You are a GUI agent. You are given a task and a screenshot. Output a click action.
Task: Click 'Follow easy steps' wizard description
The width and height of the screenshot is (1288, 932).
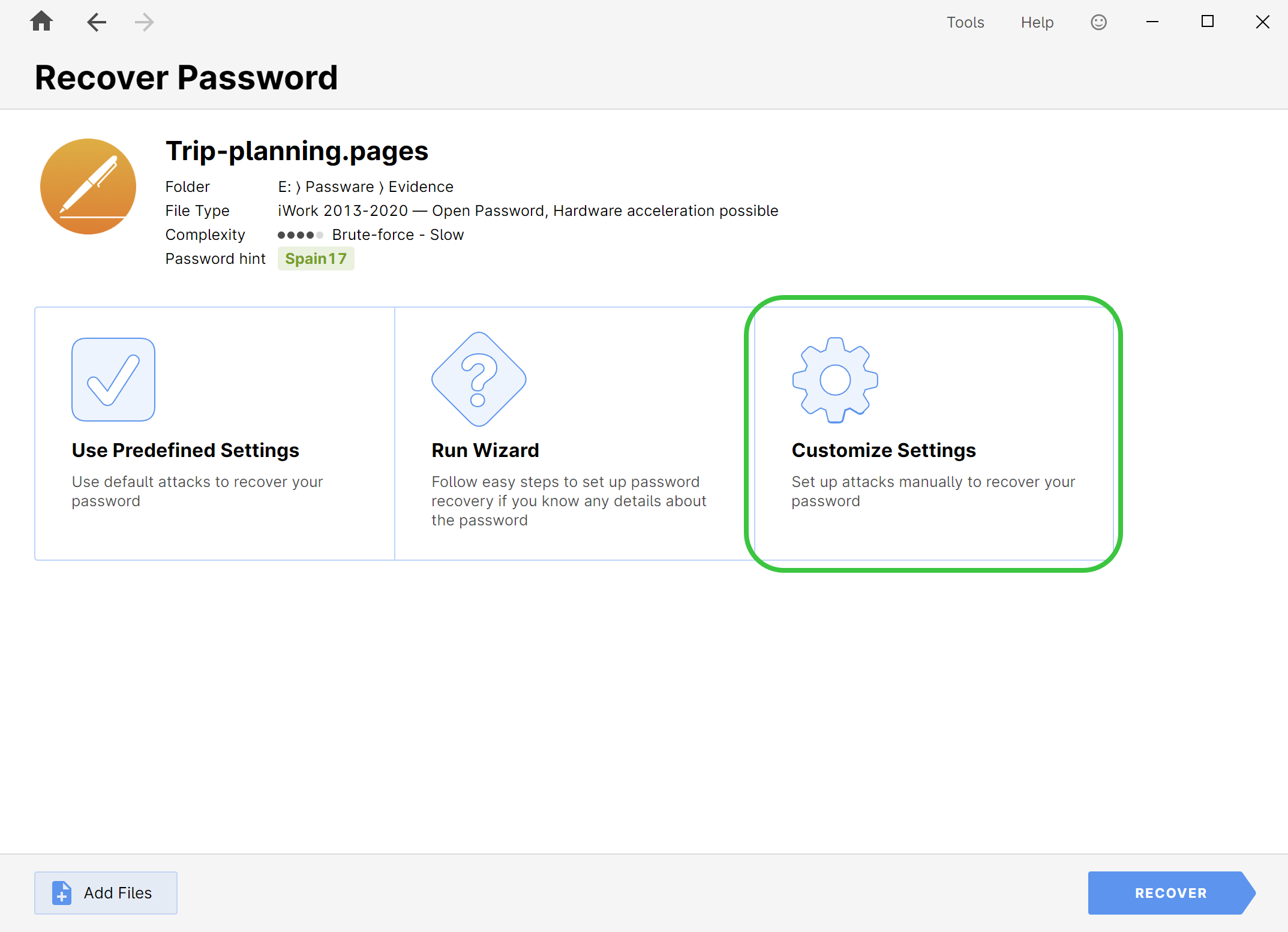pyautogui.click(x=569, y=501)
